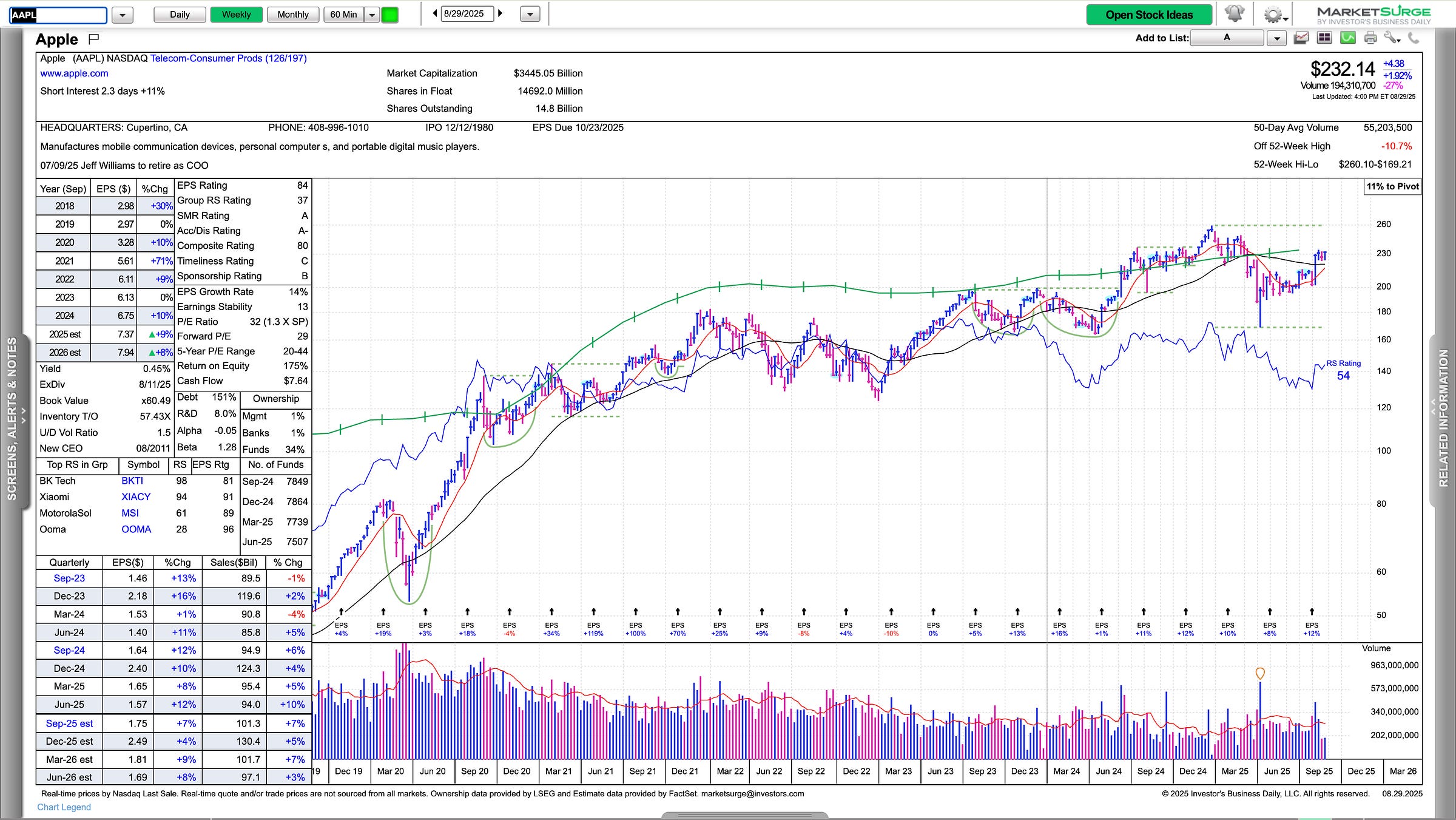Screen dimensions: 1456x820
Task: Click the green pattern recognition icon
Action: tap(1347, 38)
